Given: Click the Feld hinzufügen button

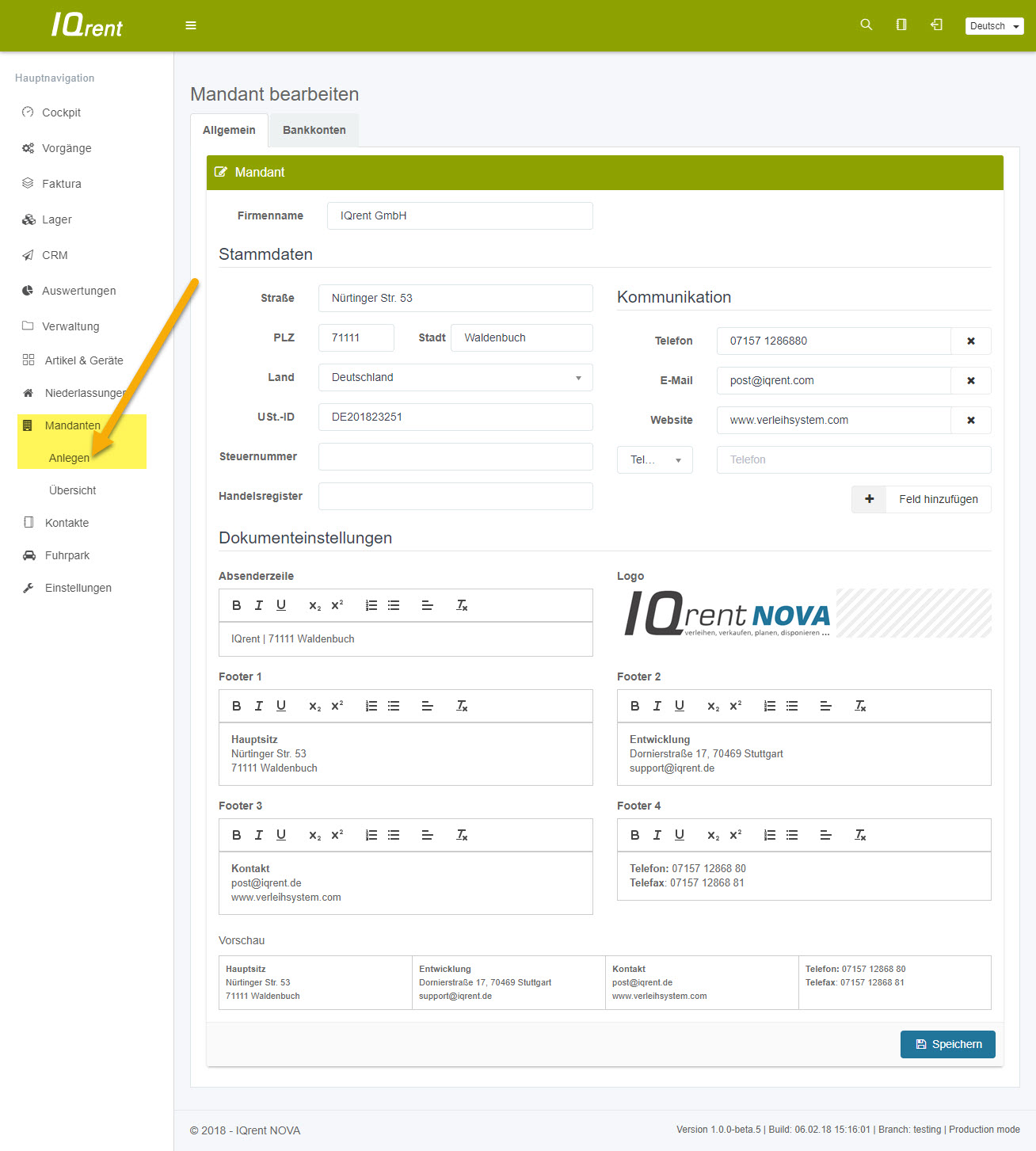Looking at the screenshot, I should [921, 499].
